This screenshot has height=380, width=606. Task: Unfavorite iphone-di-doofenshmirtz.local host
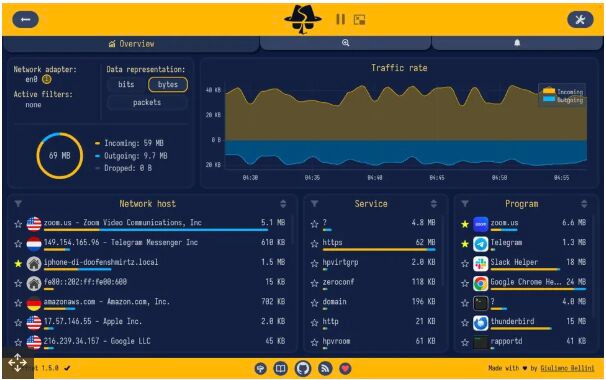click(x=18, y=264)
